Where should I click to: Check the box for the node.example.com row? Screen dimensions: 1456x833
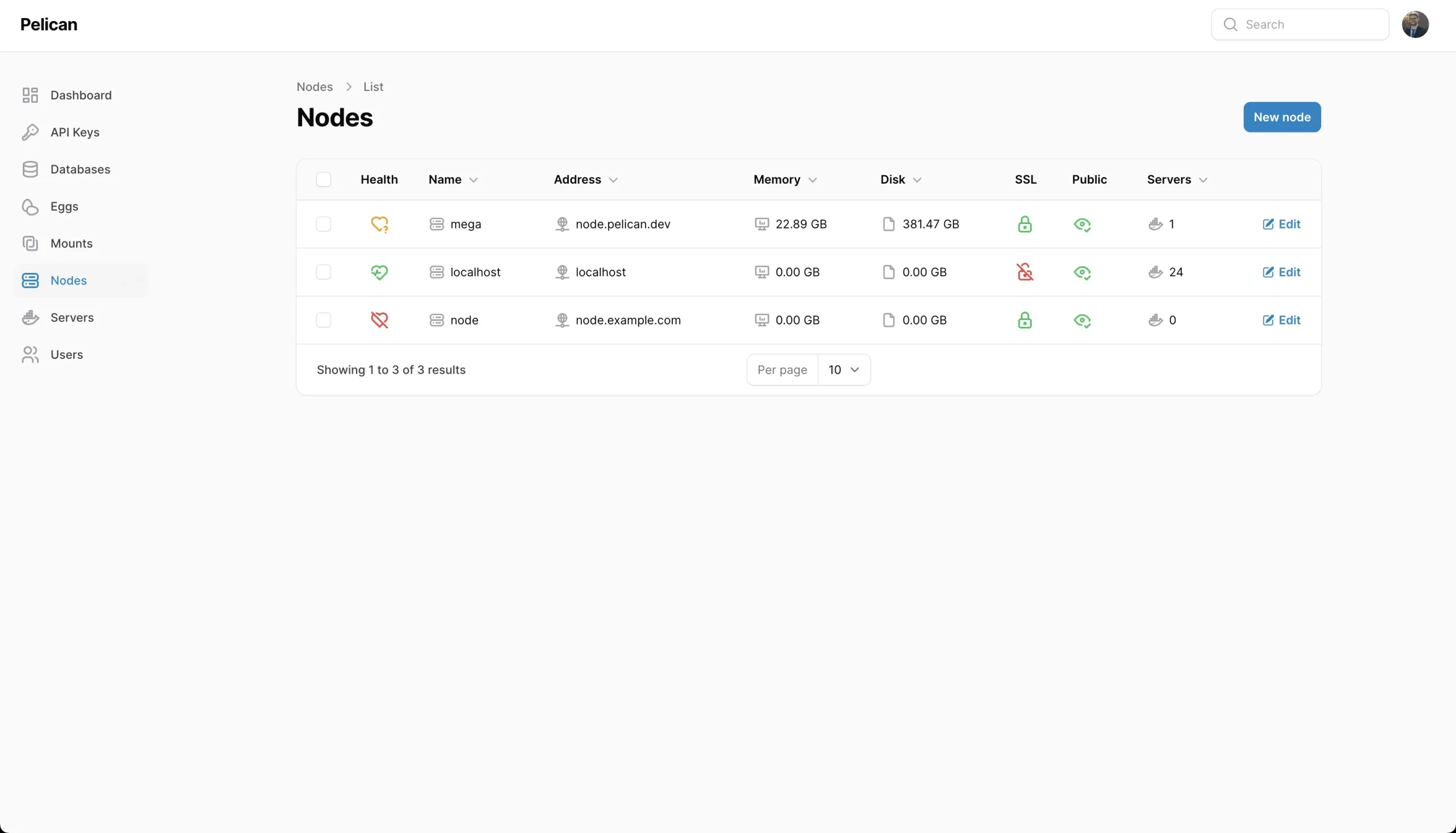[x=323, y=320]
